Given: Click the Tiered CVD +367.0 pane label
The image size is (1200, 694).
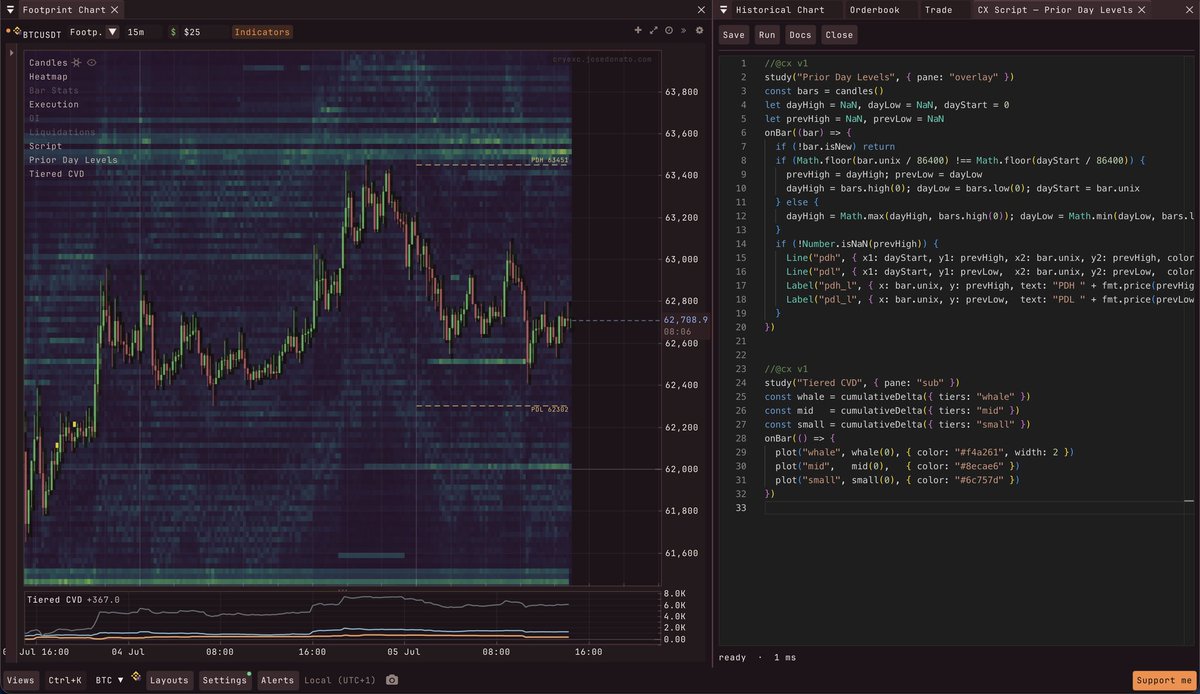Looking at the screenshot, I should (74, 600).
